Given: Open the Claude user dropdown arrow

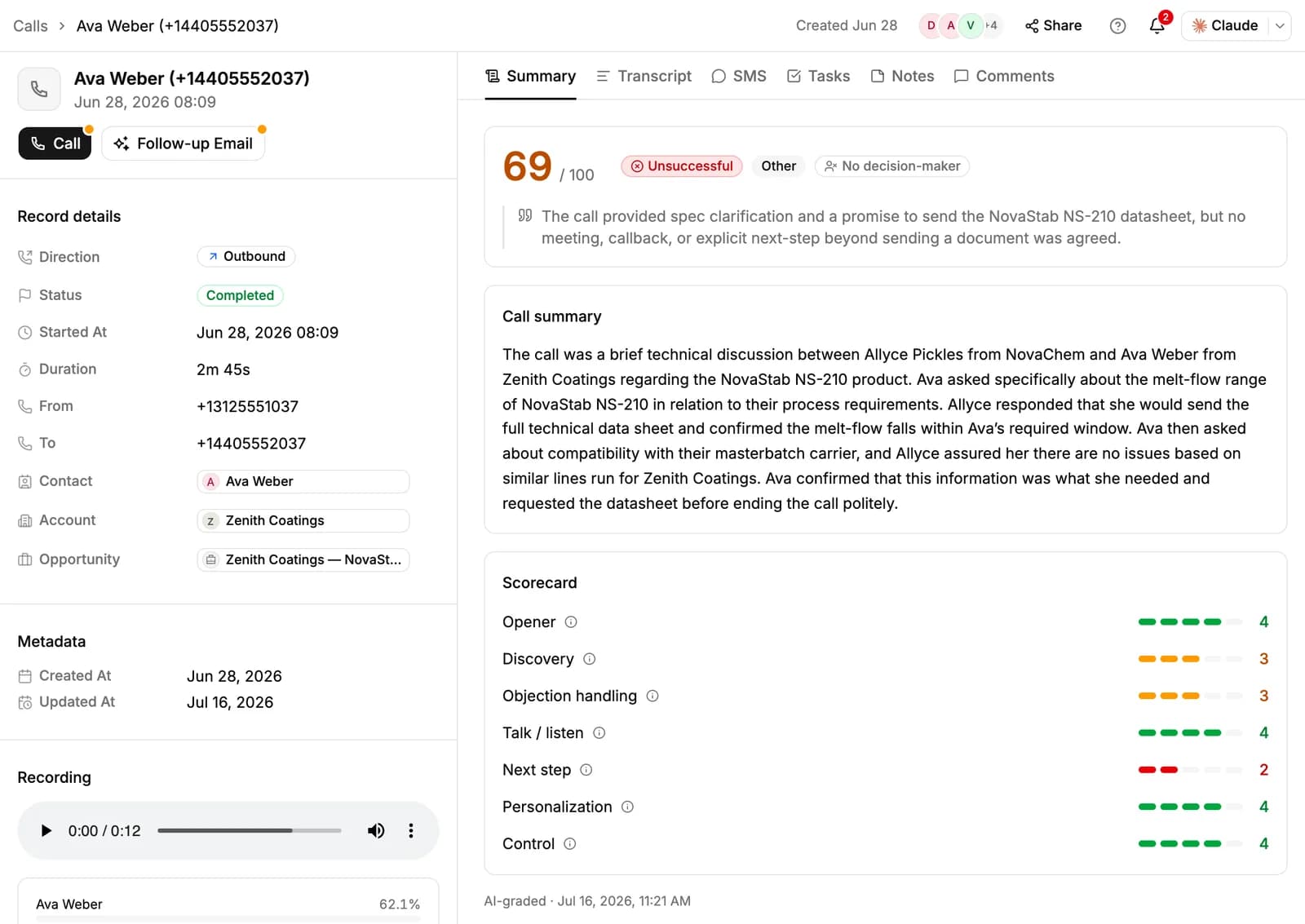Looking at the screenshot, I should tap(1281, 26).
